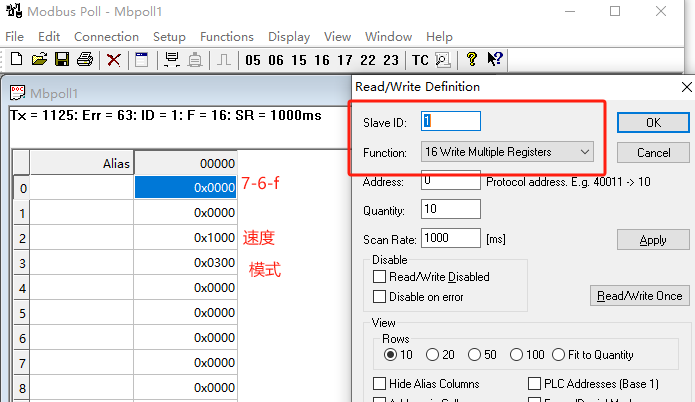The width and height of the screenshot is (695, 402).
Task: Click the yellow question mark help icon
Action: (x=472, y=60)
